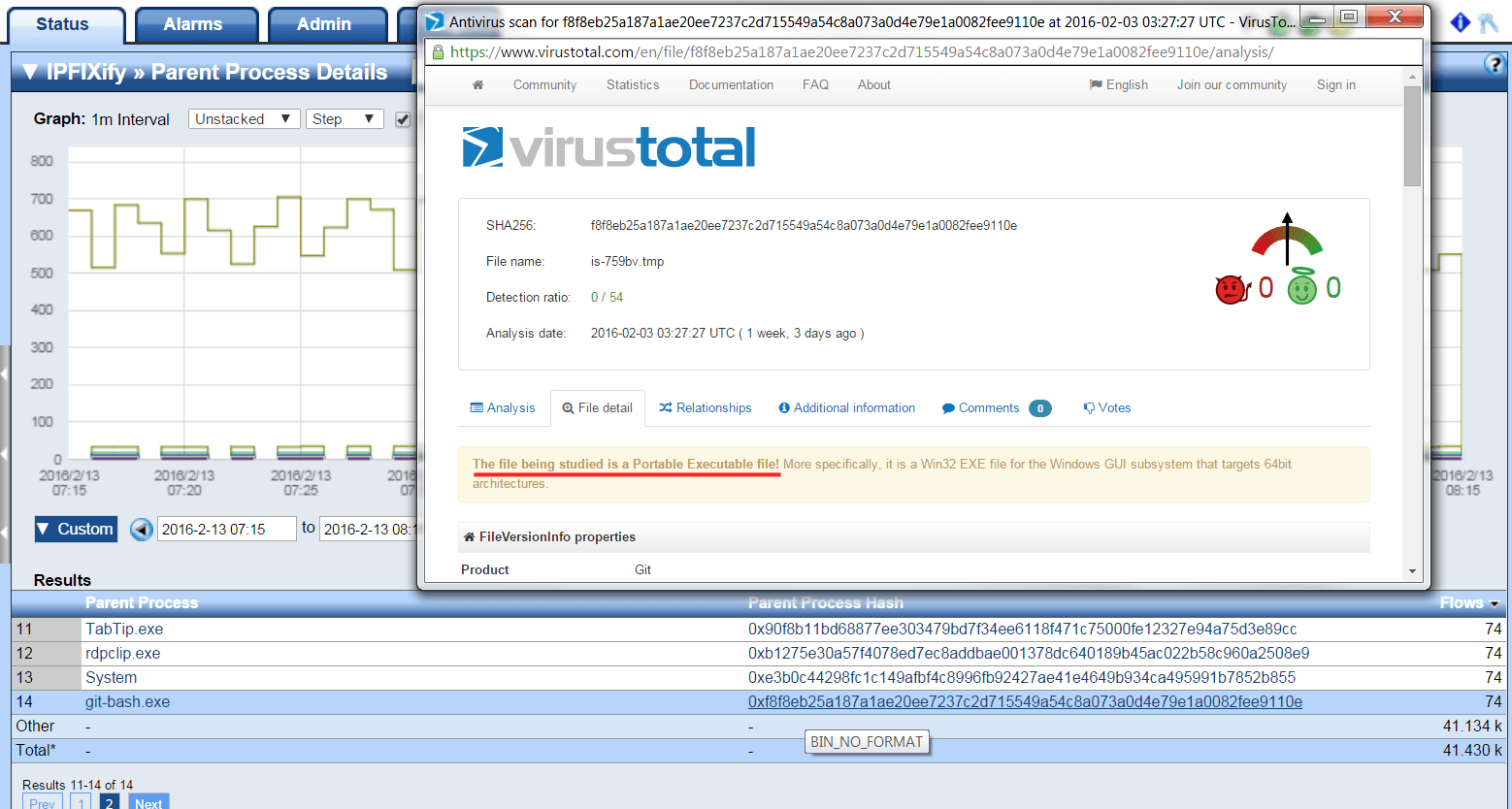This screenshot has height=809, width=1512.
Task: Open the Votes tab
Action: tap(1107, 408)
